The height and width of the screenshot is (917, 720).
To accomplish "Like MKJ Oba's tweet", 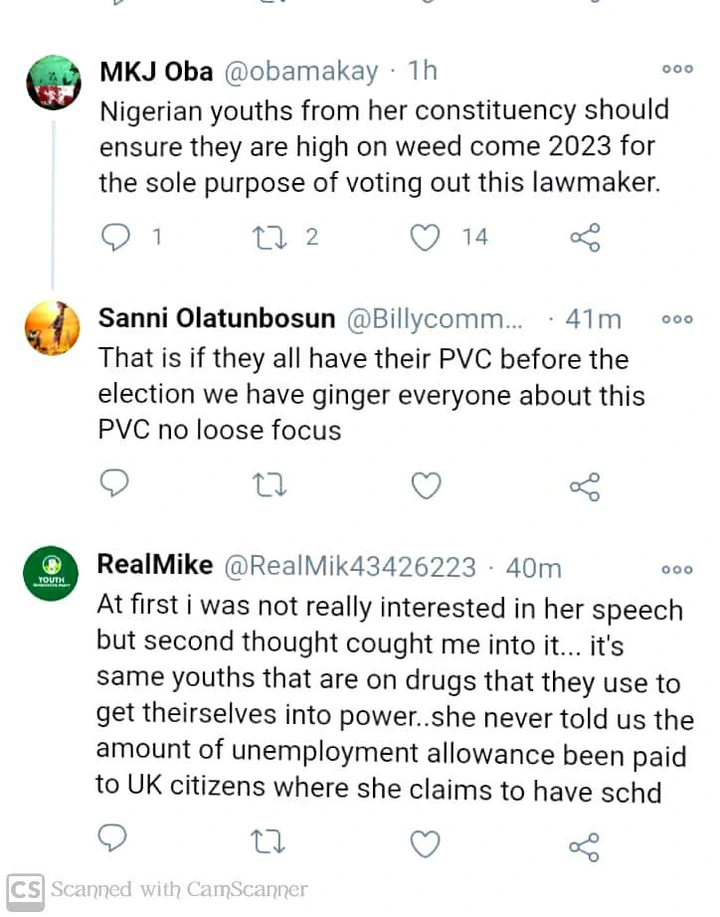I will point(426,237).
